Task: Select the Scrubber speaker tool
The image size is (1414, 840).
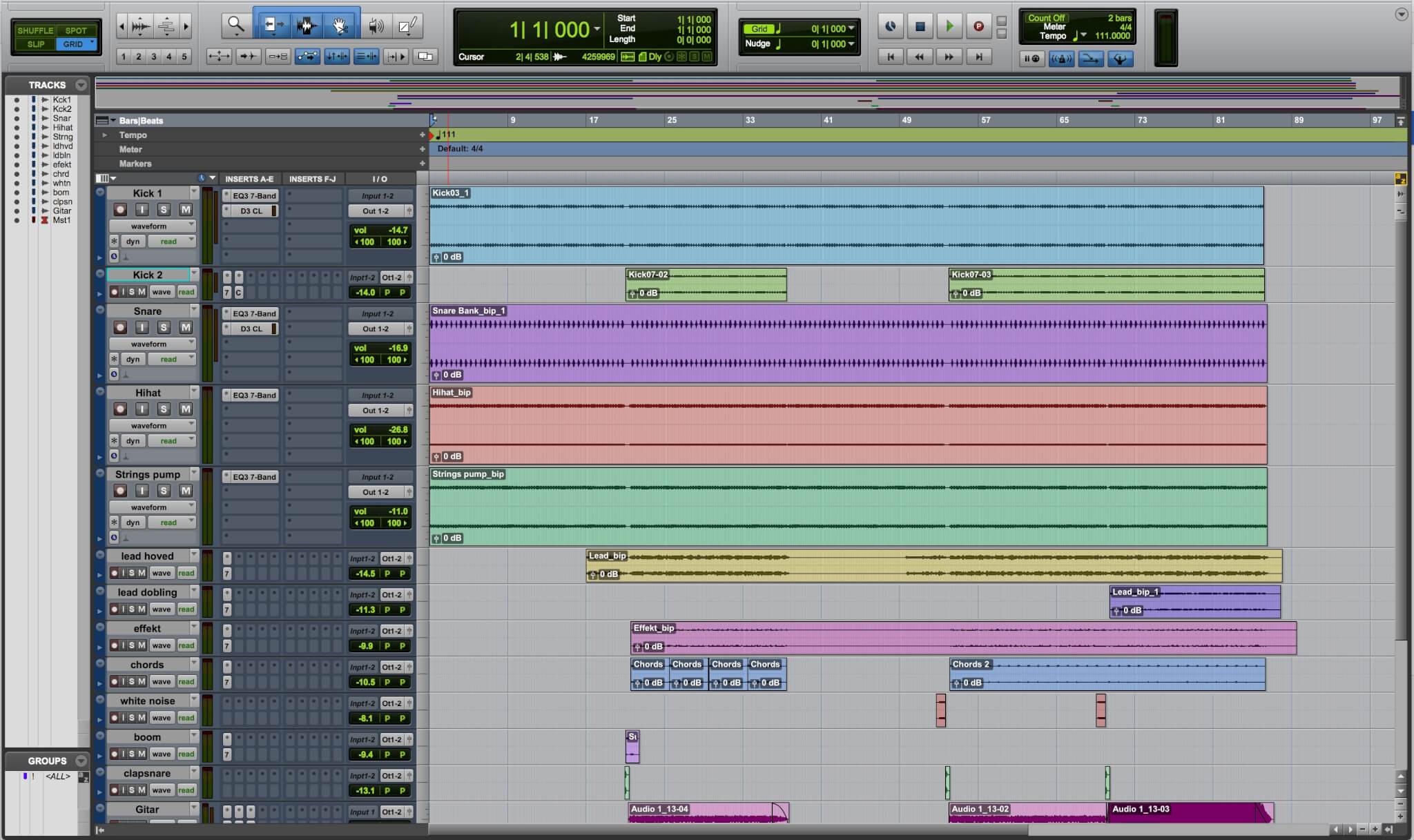Action: 376,26
